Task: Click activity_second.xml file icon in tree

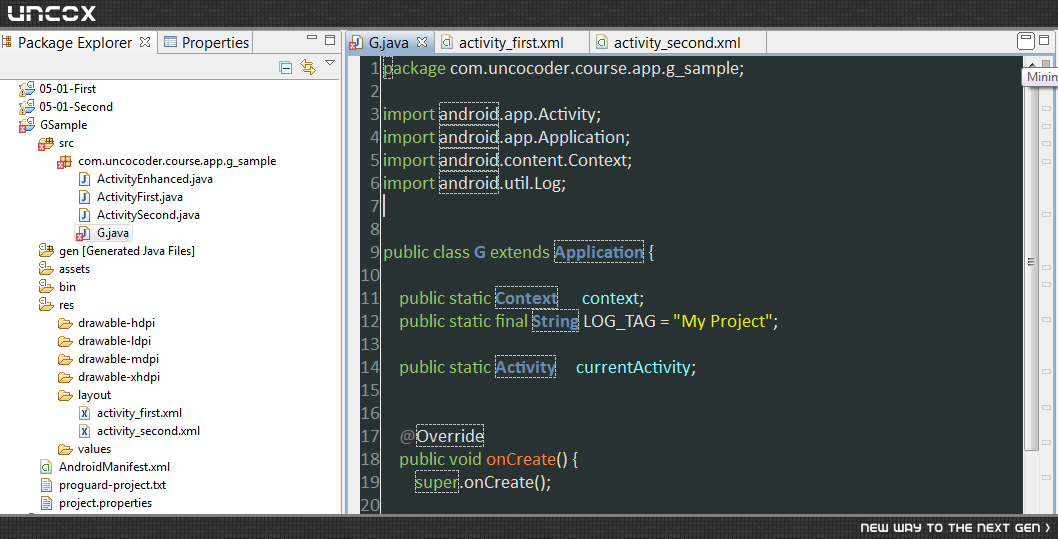Action: coord(84,430)
